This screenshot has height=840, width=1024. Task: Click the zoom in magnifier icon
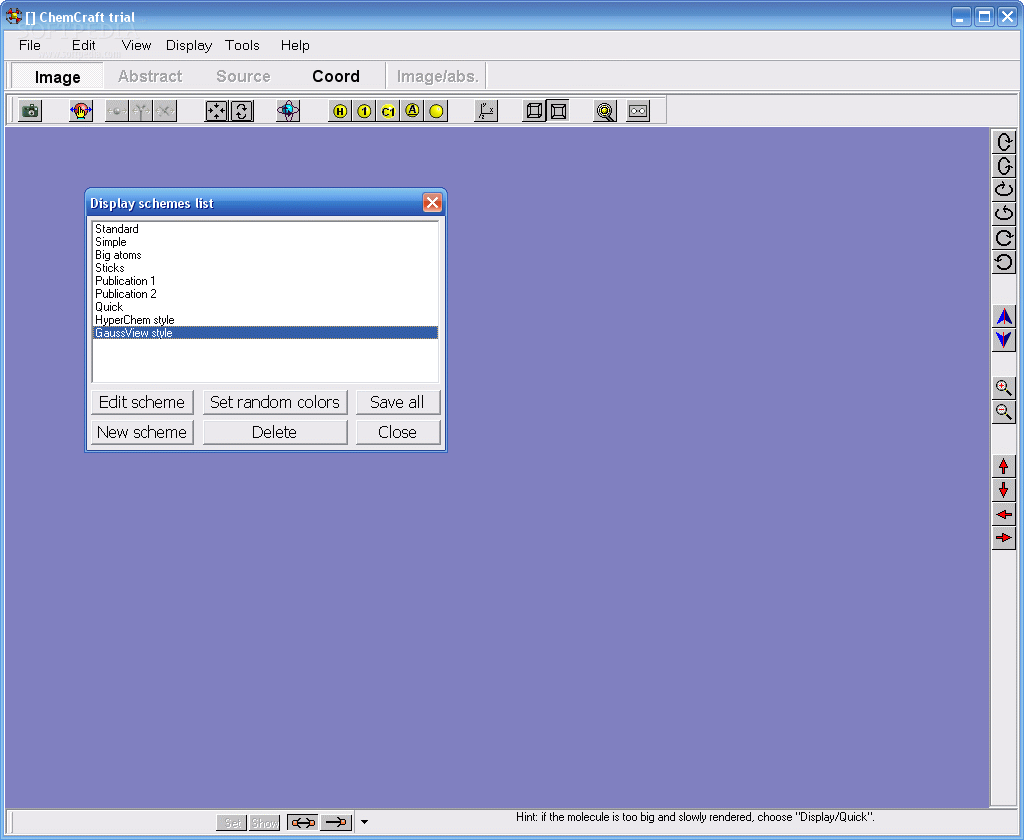[x=1004, y=388]
